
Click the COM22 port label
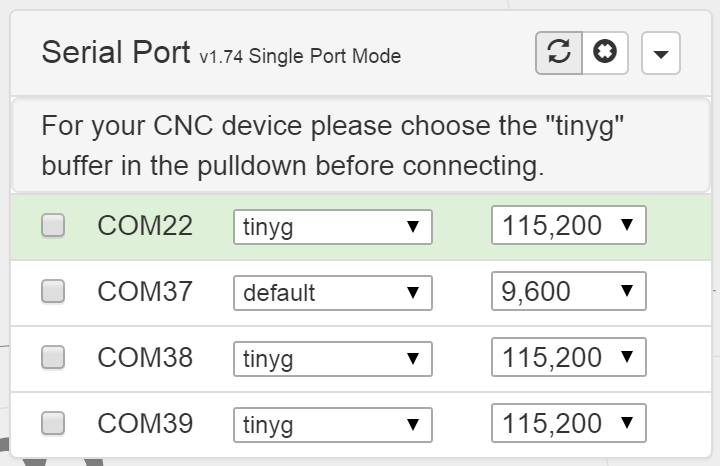coord(145,226)
